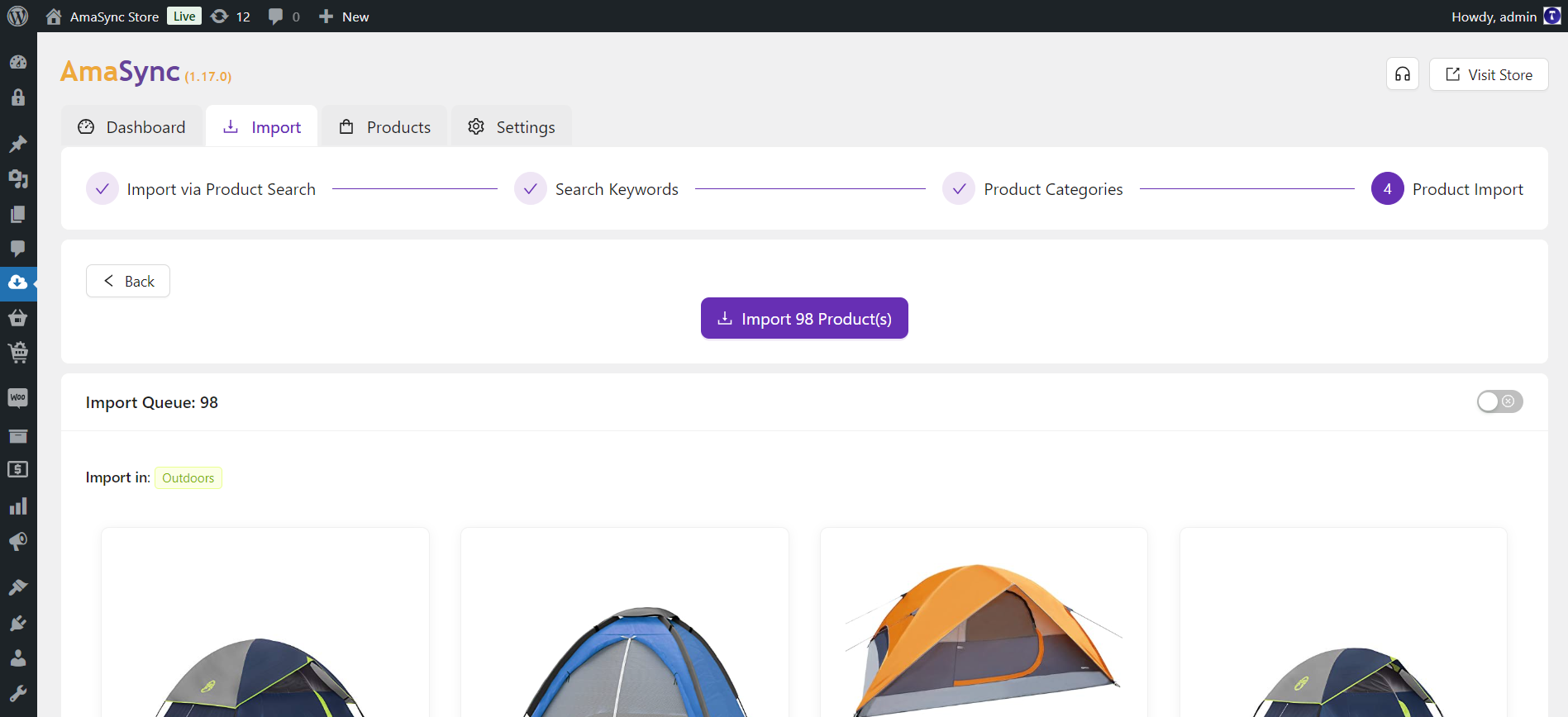Viewport: 1568px width, 717px height.
Task: Open Posts via the pushpin icon
Action: (x=18, y=144)
